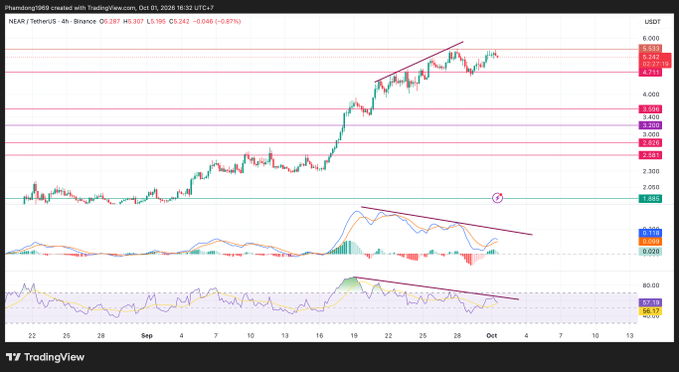
Task: Select the descending purple trendline on MACD pane
Action: [446, 221]
